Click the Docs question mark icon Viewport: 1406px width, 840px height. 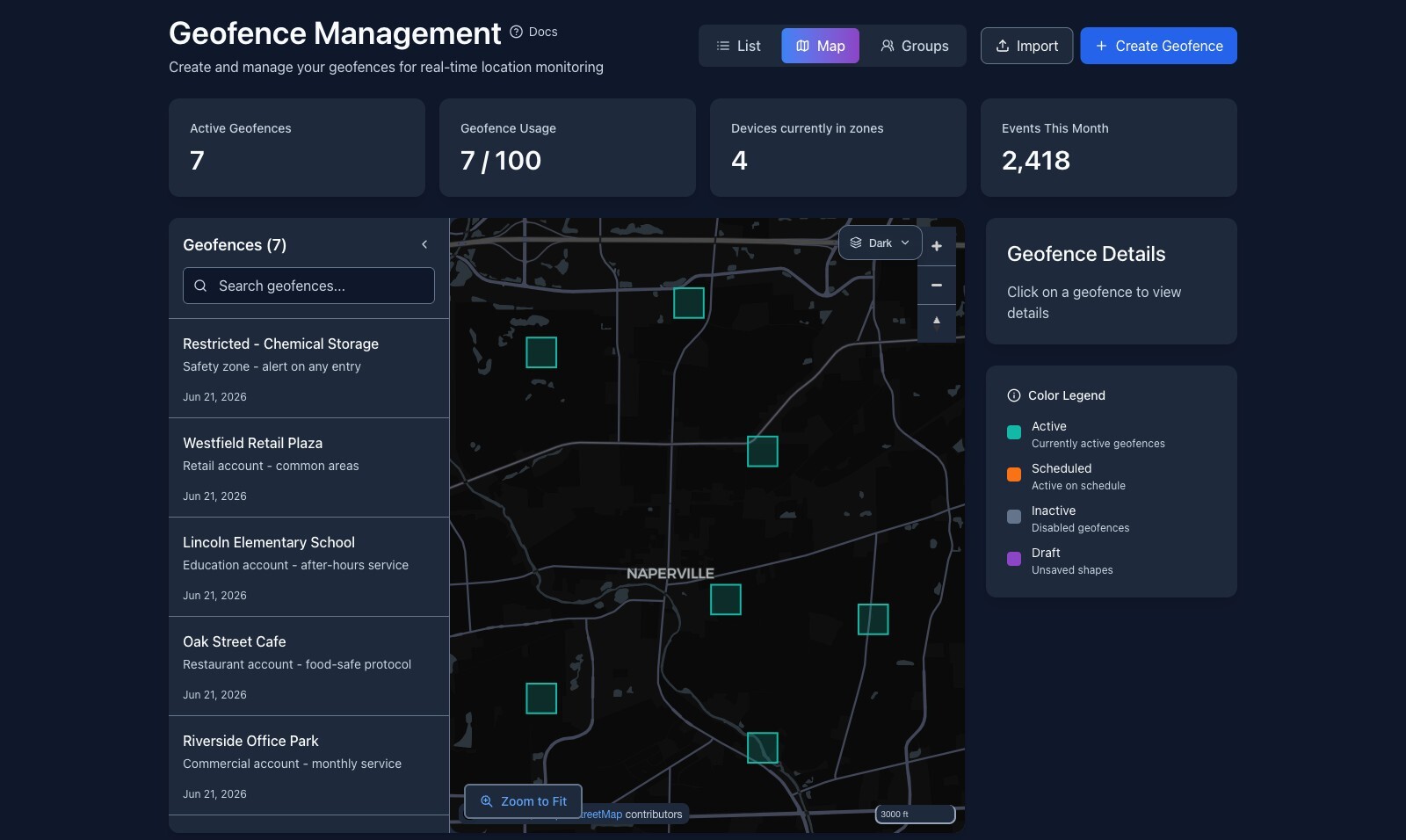tap(516, 32)
